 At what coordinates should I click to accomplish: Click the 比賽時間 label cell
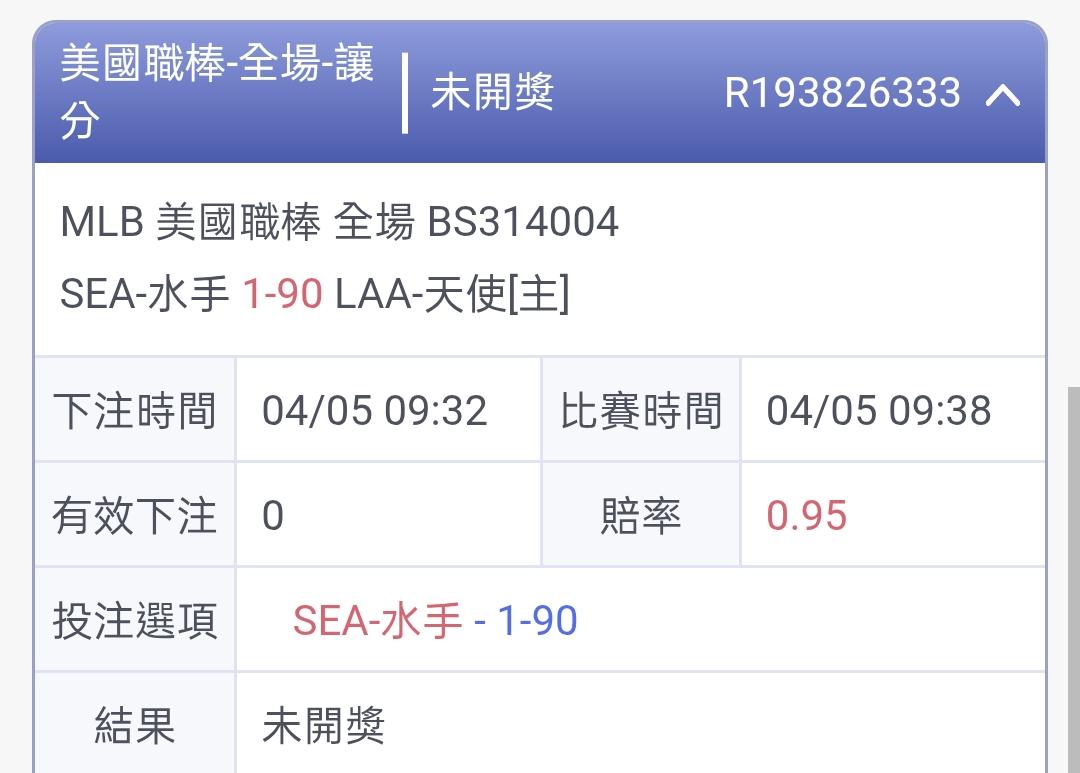coord(641,411)
